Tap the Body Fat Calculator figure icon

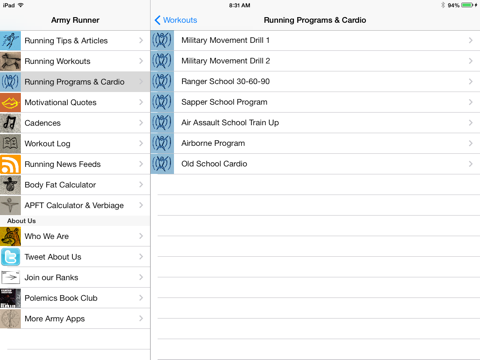[x=10, y=185]
